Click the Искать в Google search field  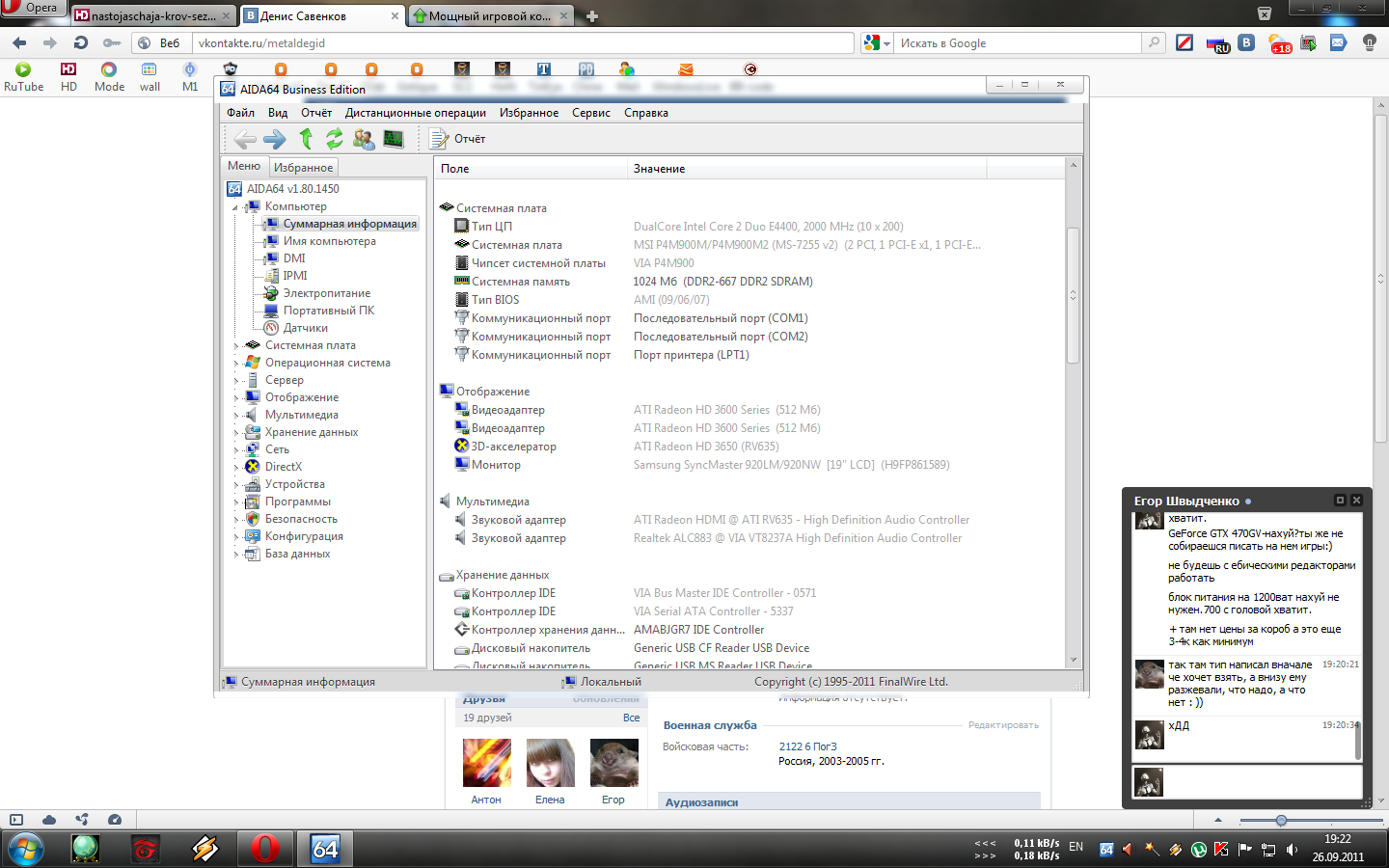[1020, 43]
